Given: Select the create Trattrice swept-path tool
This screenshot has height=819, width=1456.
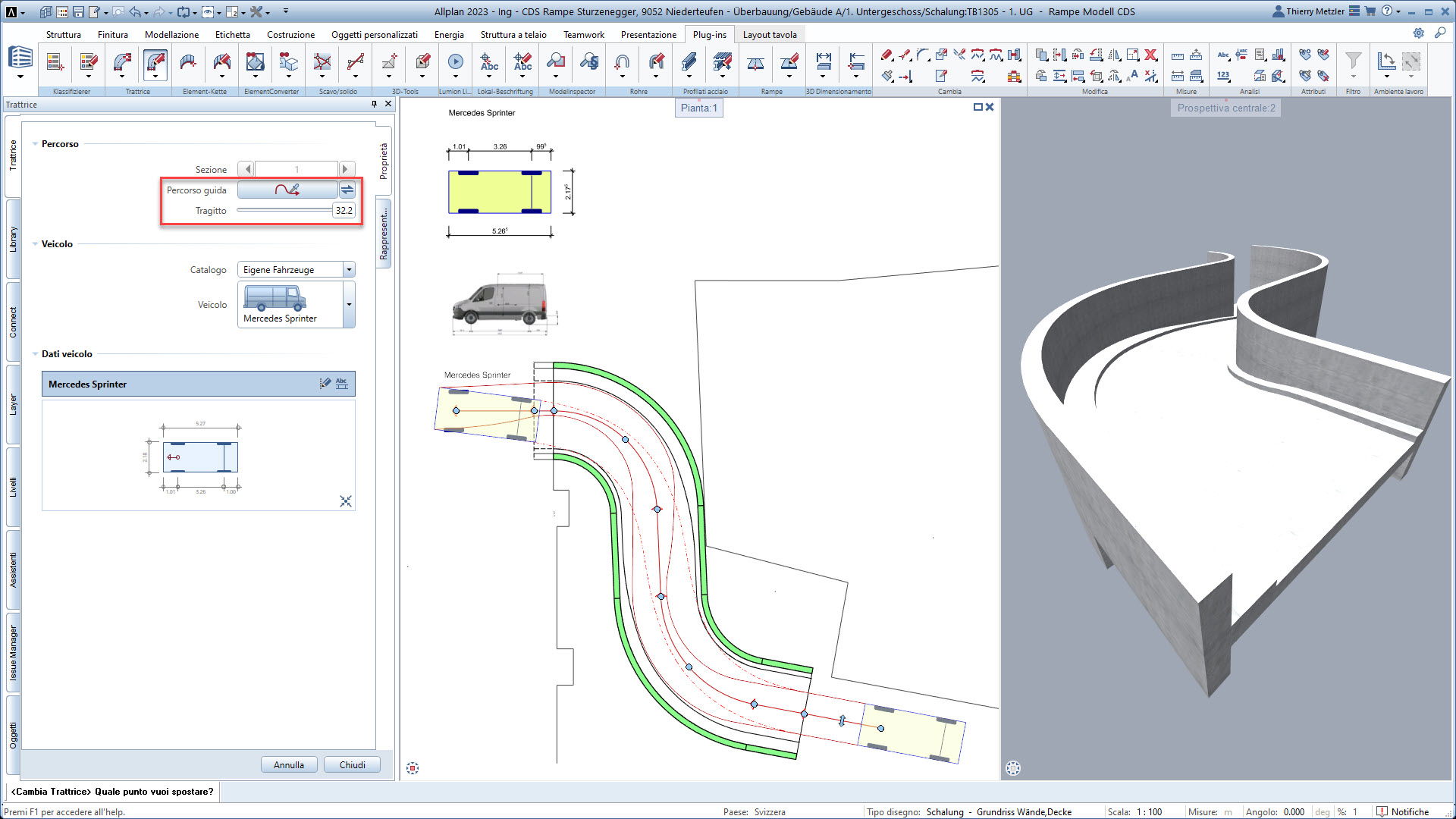Looking at the screenshot, I should (x=122, y=61).
